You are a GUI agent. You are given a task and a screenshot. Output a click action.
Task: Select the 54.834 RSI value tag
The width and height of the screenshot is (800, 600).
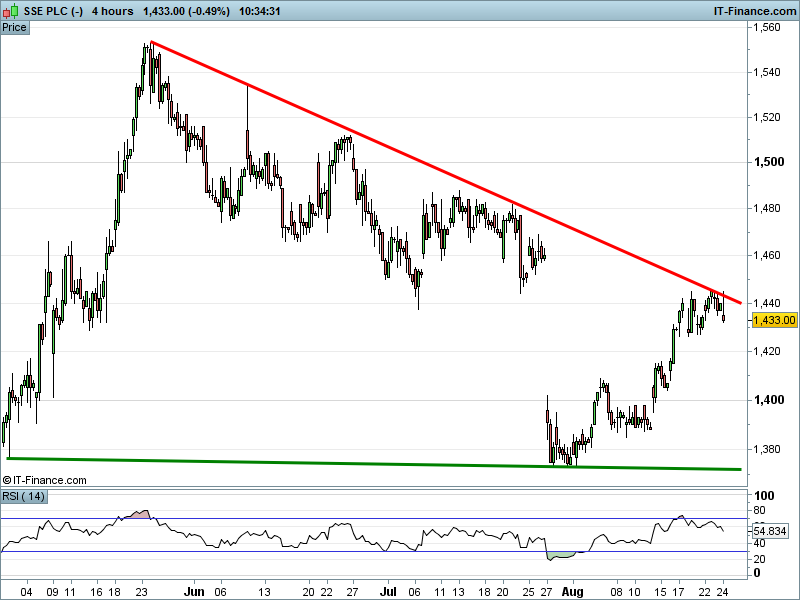(770, 531)
